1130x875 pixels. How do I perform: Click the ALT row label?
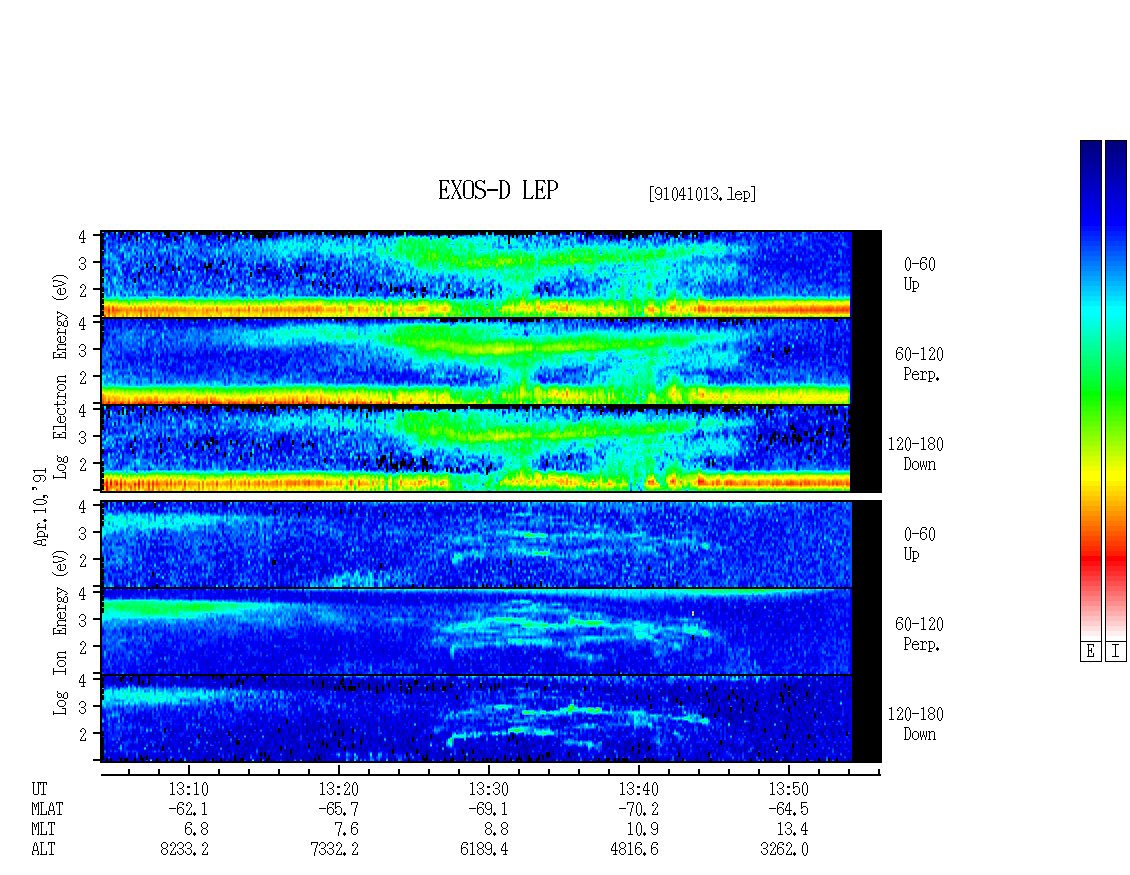(43, 850)
